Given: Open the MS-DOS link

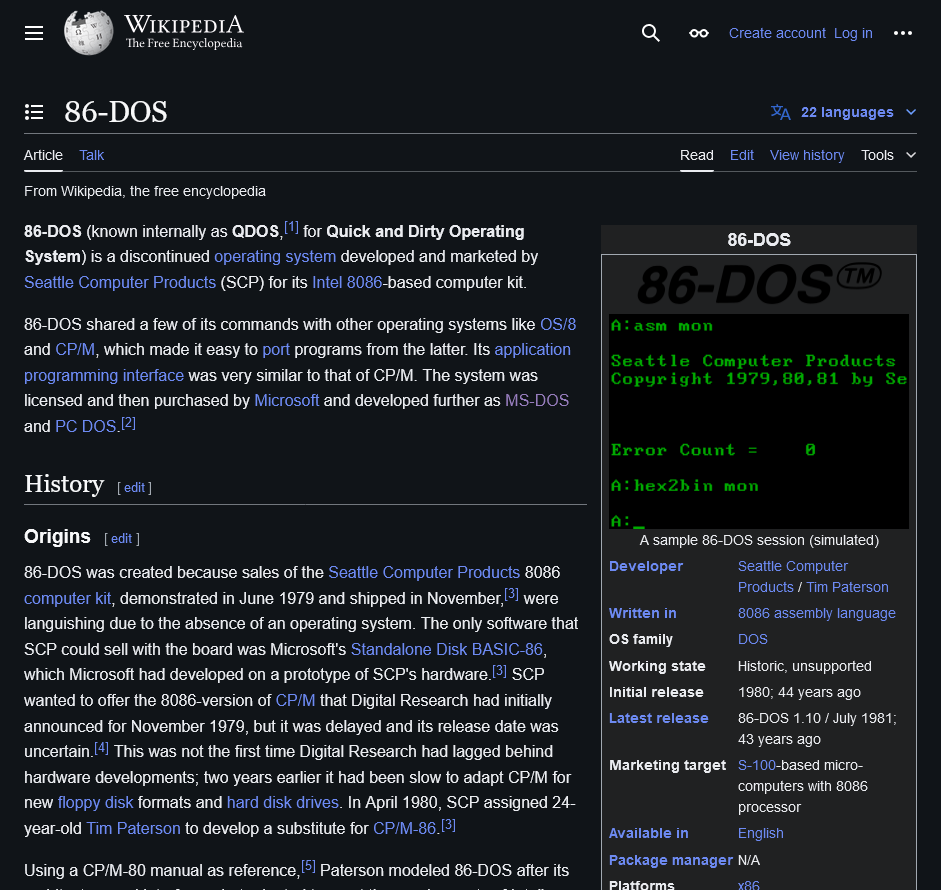Looking at the screenshot, I should coord(537,401).
